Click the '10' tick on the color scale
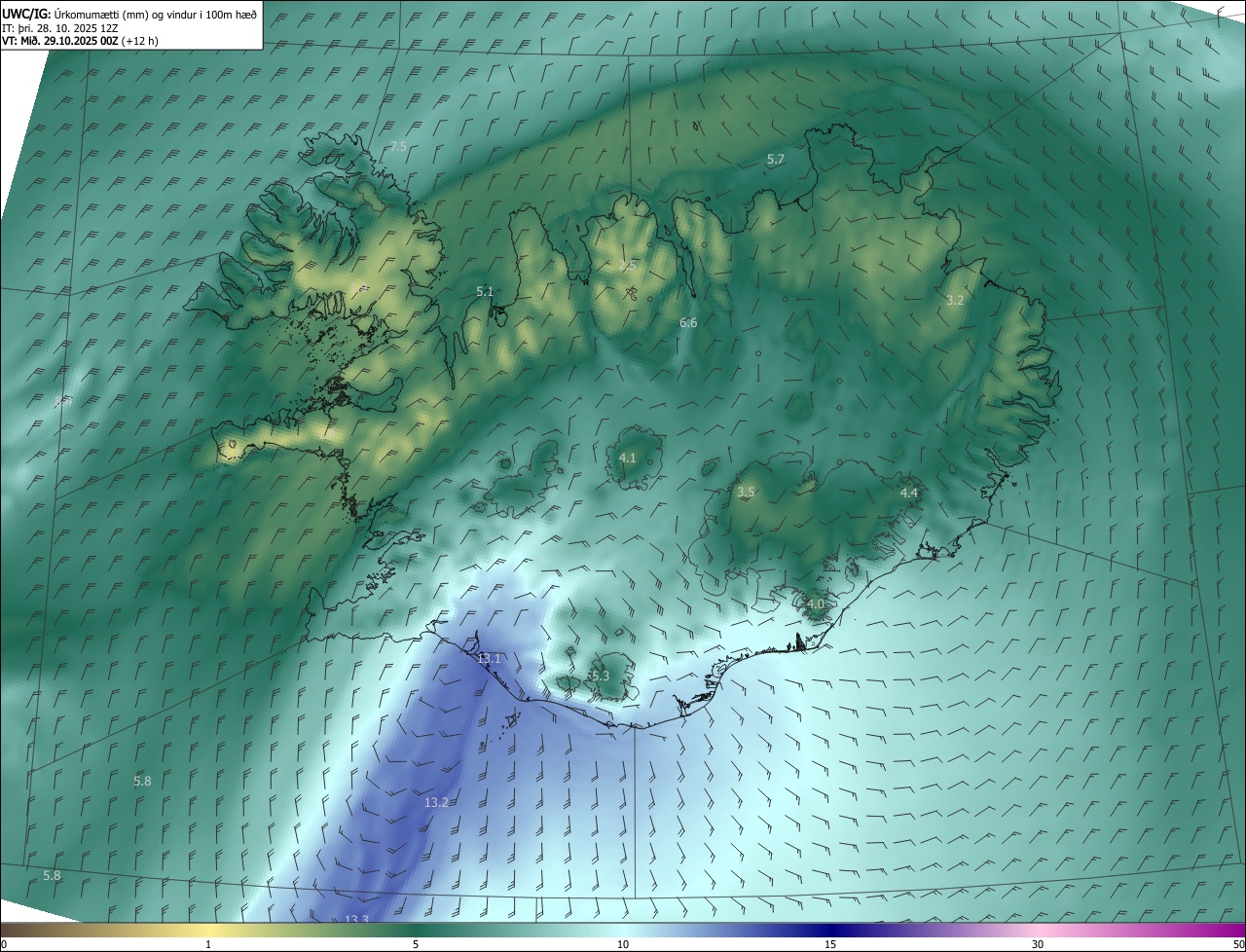The width and height of the screenshot is (1246, 952). coord(623,944)
